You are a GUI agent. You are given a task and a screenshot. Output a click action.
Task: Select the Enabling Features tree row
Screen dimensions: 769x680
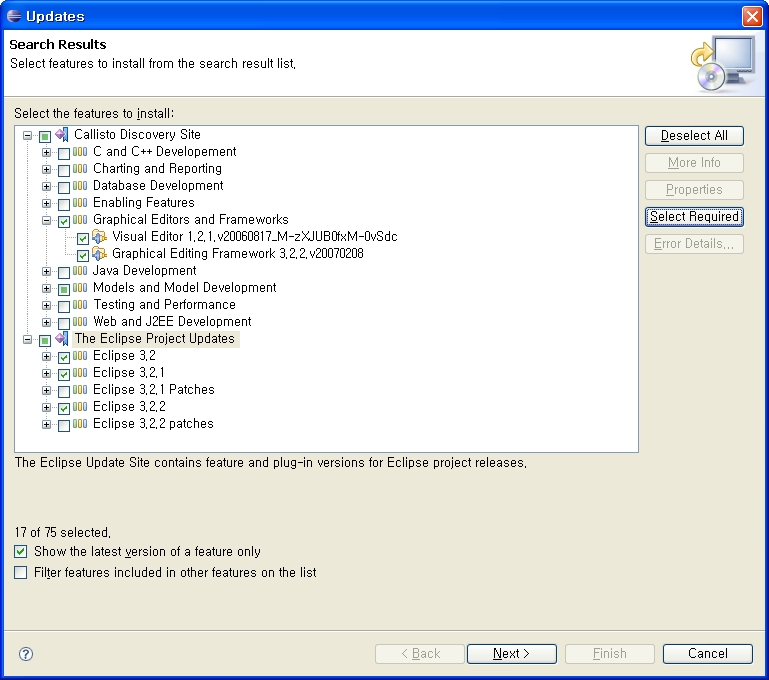(144, 202)
